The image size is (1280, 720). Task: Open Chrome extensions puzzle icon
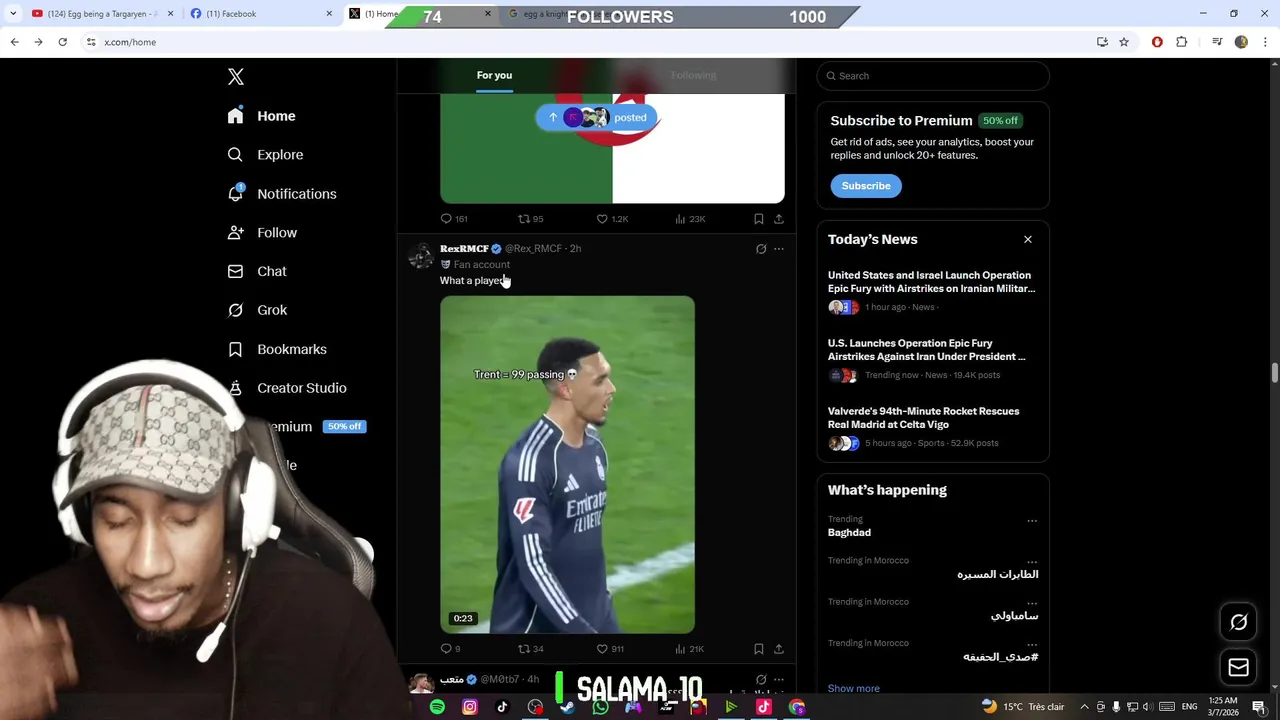[x=1181, y=42]
